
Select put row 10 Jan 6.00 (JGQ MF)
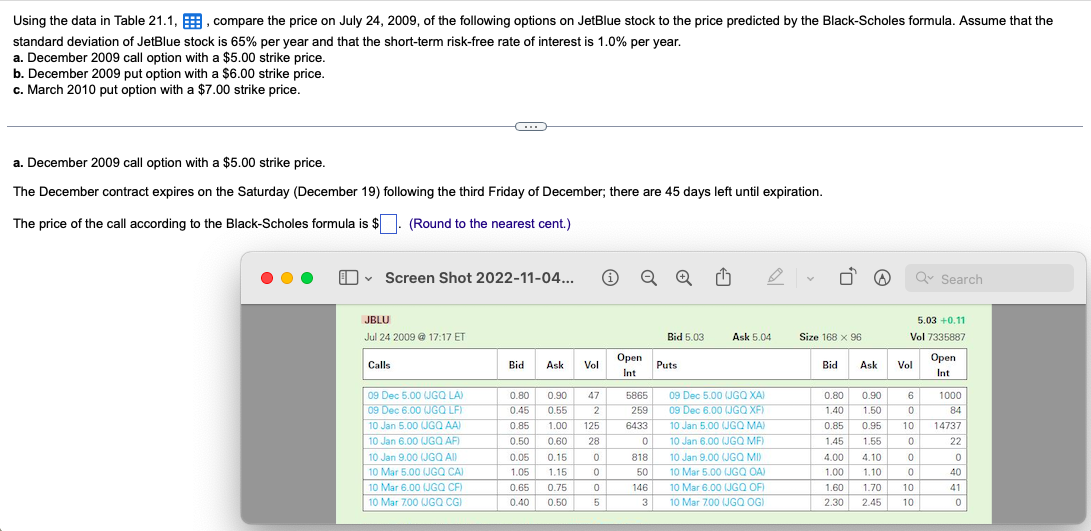pyautogui.click(x=717, y=441)
